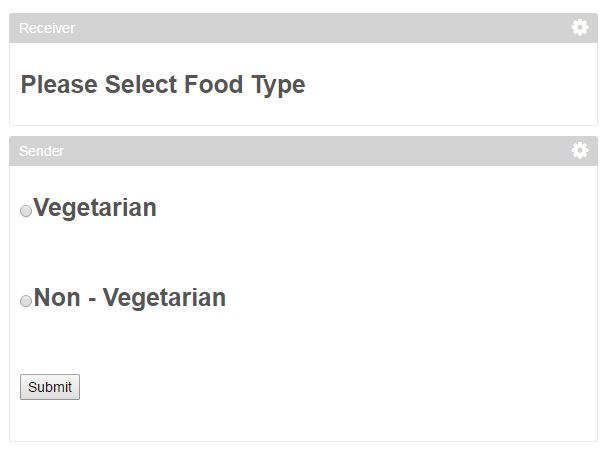This screenshot has height=450, width=610.
Task: Click the Non - Vegetarian label text
Action: 130,298
